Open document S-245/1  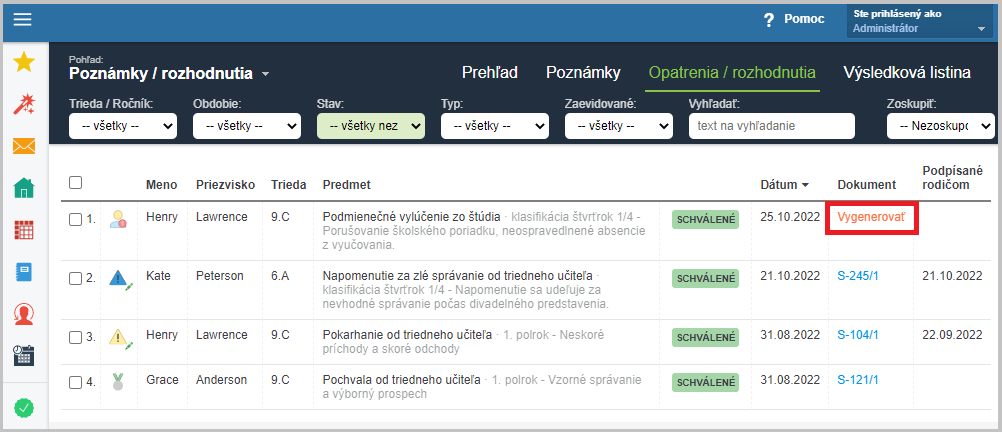858,276
